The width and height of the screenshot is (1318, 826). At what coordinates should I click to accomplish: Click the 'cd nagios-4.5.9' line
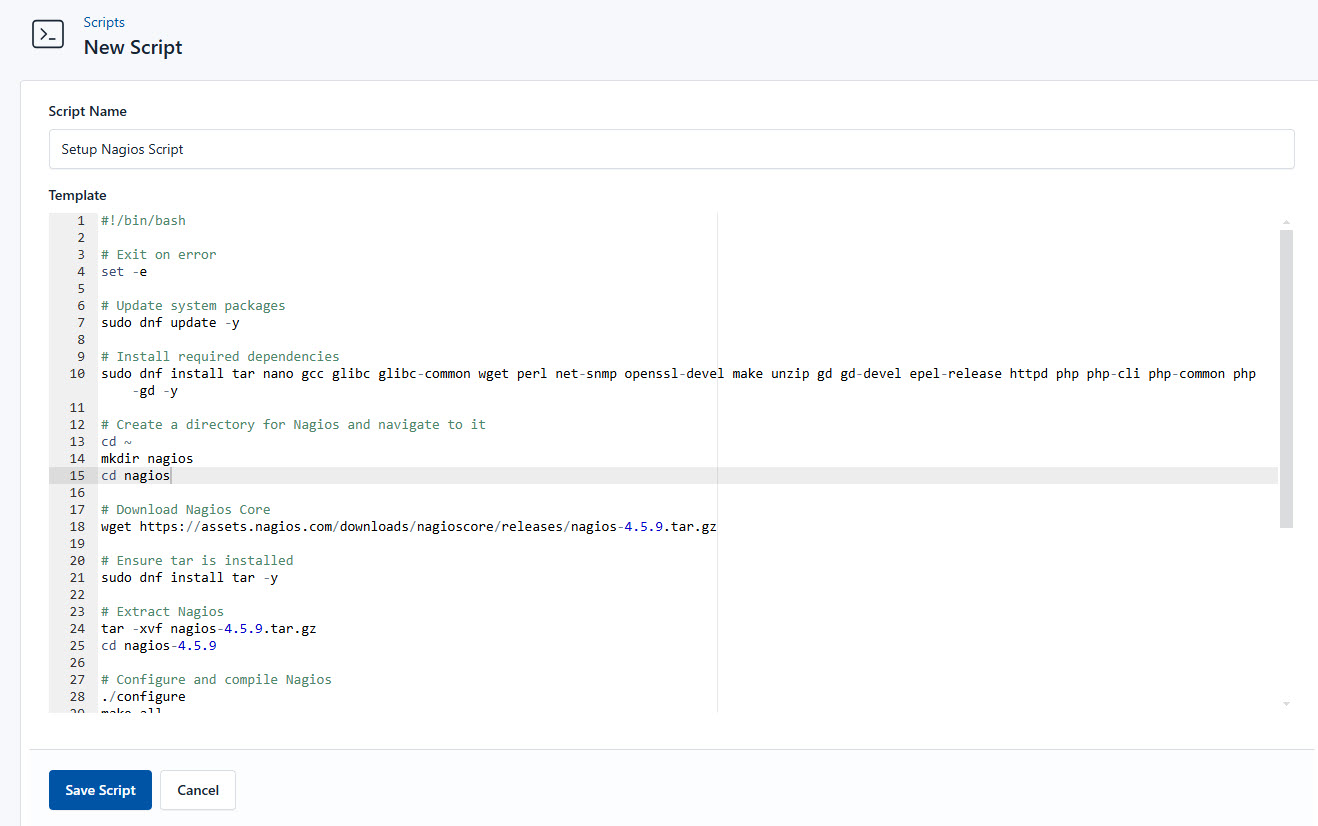pyautogui.click(x=159, y=645)
